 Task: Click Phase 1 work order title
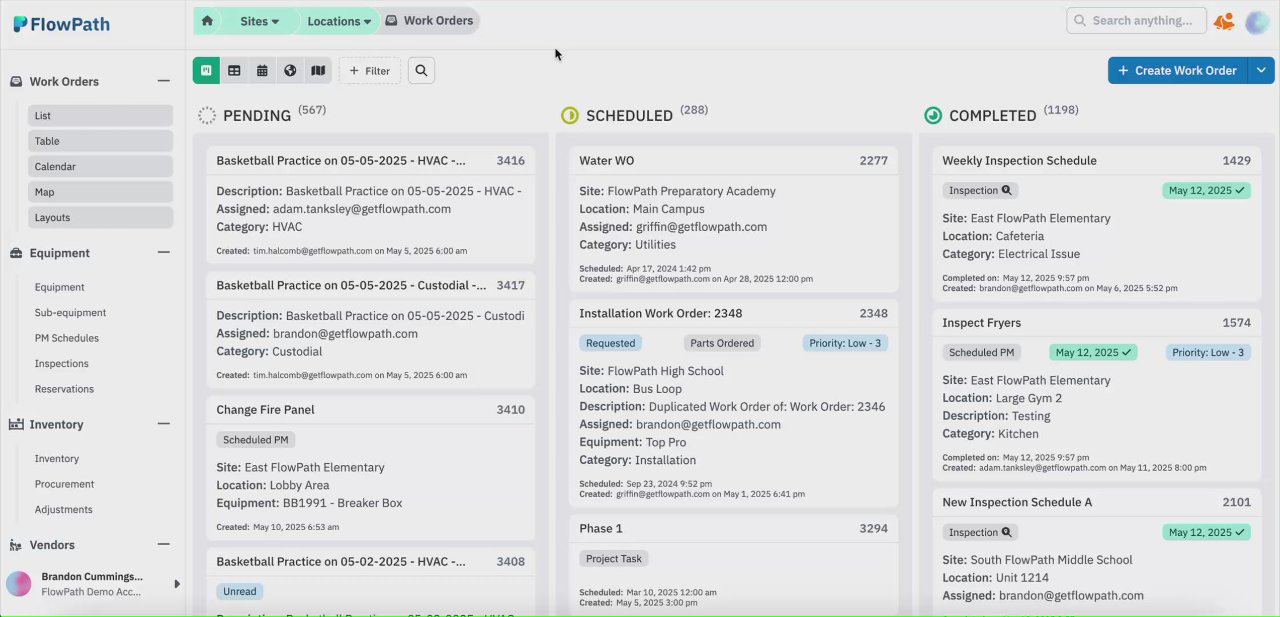pos(601,529)
